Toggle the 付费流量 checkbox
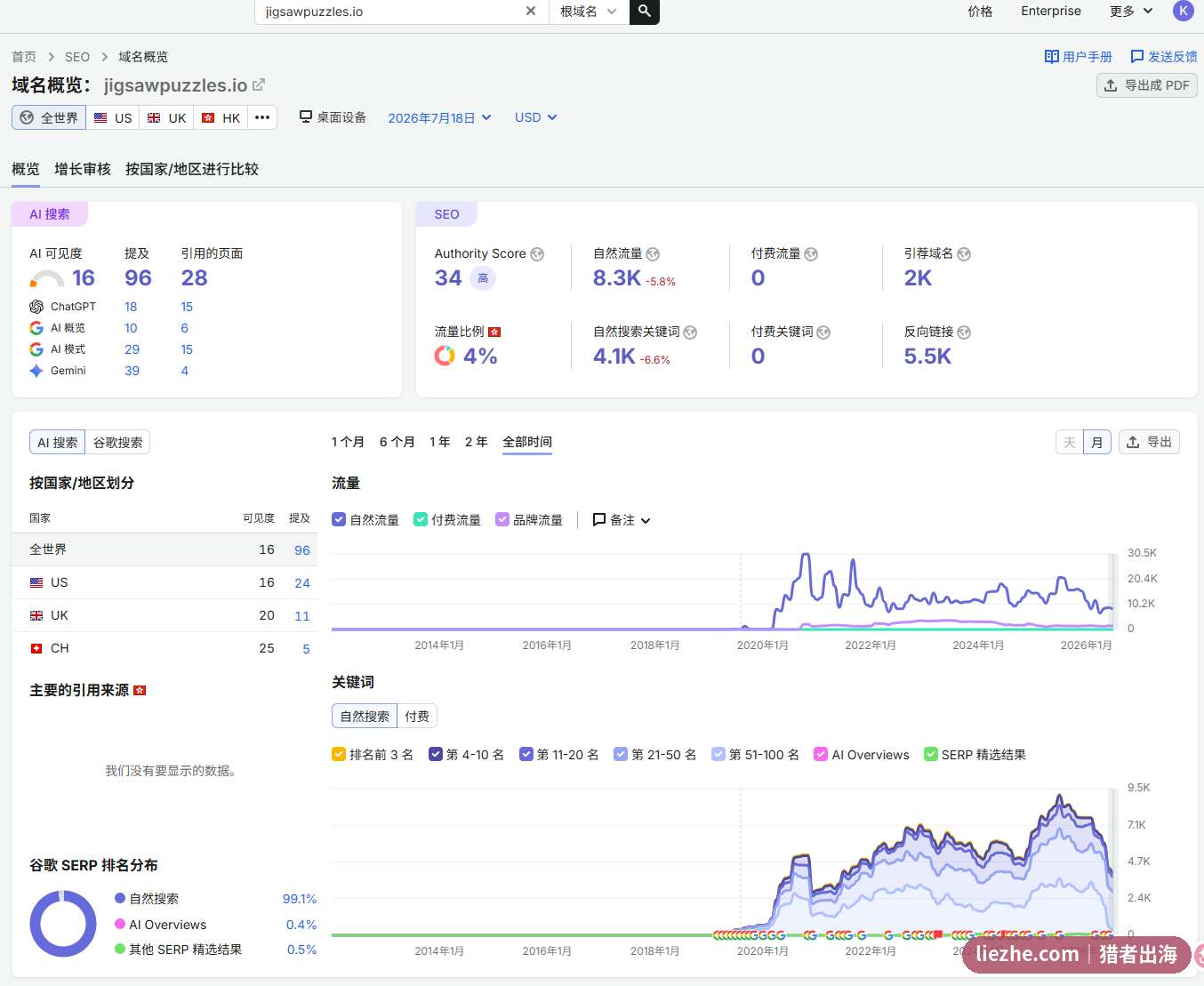The image size is (1204, 986). [421, 519]
